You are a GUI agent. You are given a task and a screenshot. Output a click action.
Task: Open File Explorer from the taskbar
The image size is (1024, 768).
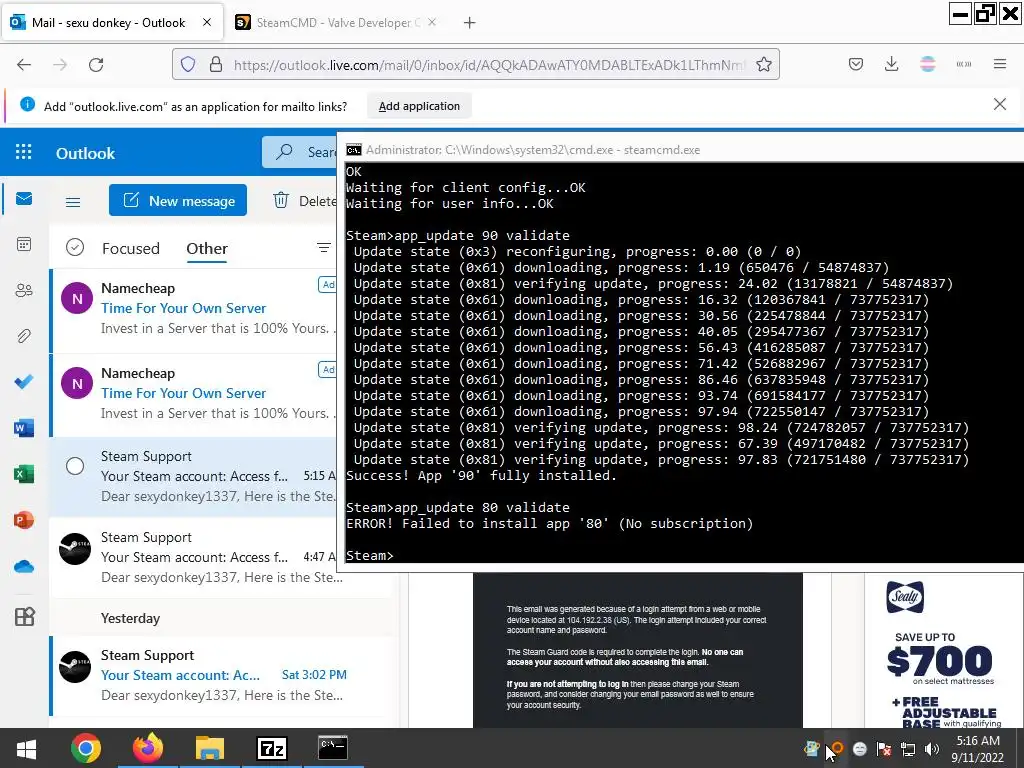point(209,748)
